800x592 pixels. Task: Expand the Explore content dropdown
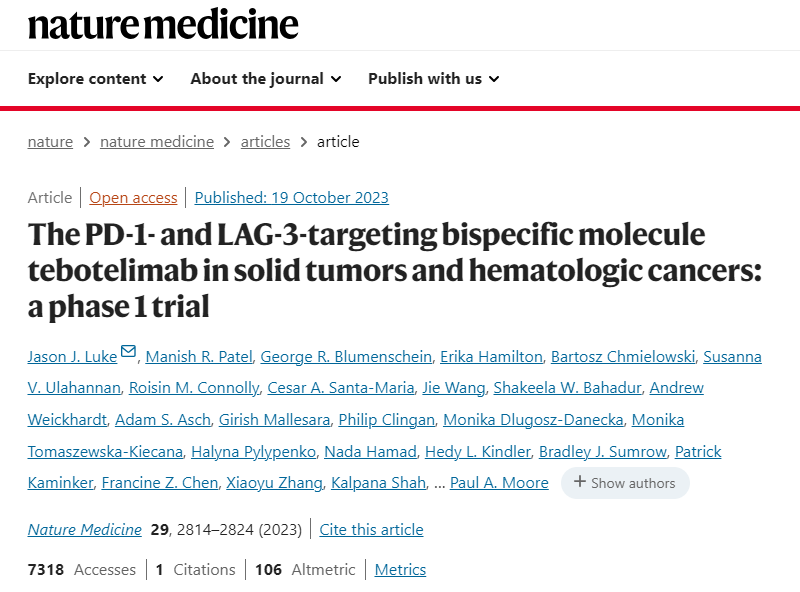tap(95, 79)
